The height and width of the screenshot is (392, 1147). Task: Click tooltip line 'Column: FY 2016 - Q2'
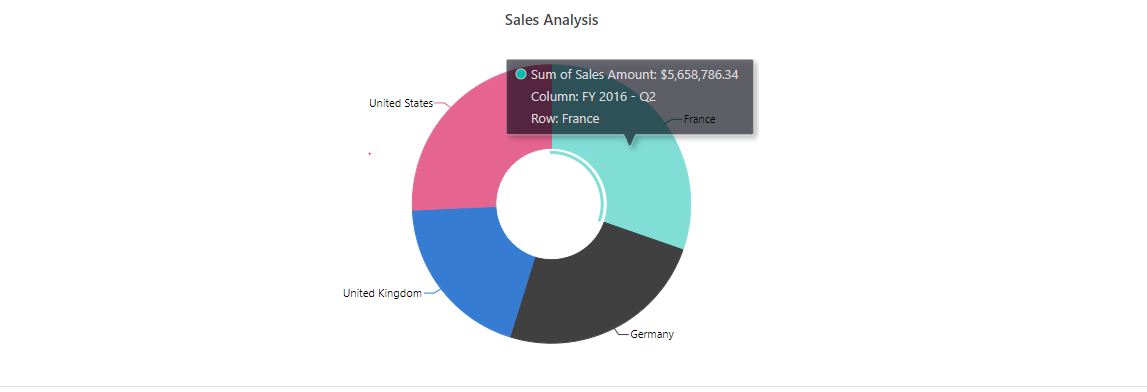pyautogui.click(x=593, y=97)
